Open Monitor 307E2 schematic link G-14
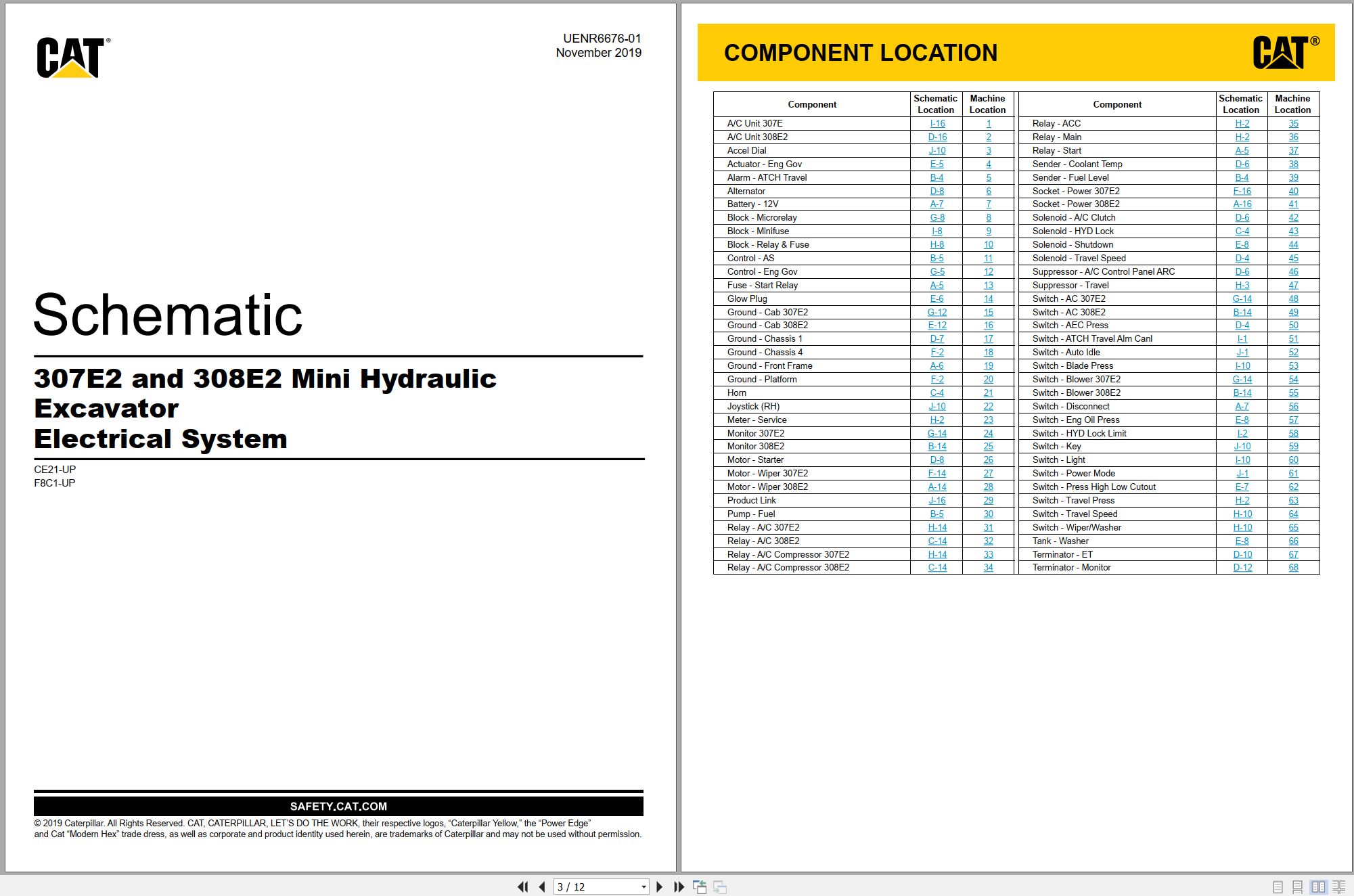The height and width of the screenshot is (896, 1354). pyautogui.click(x=937, y=433)
